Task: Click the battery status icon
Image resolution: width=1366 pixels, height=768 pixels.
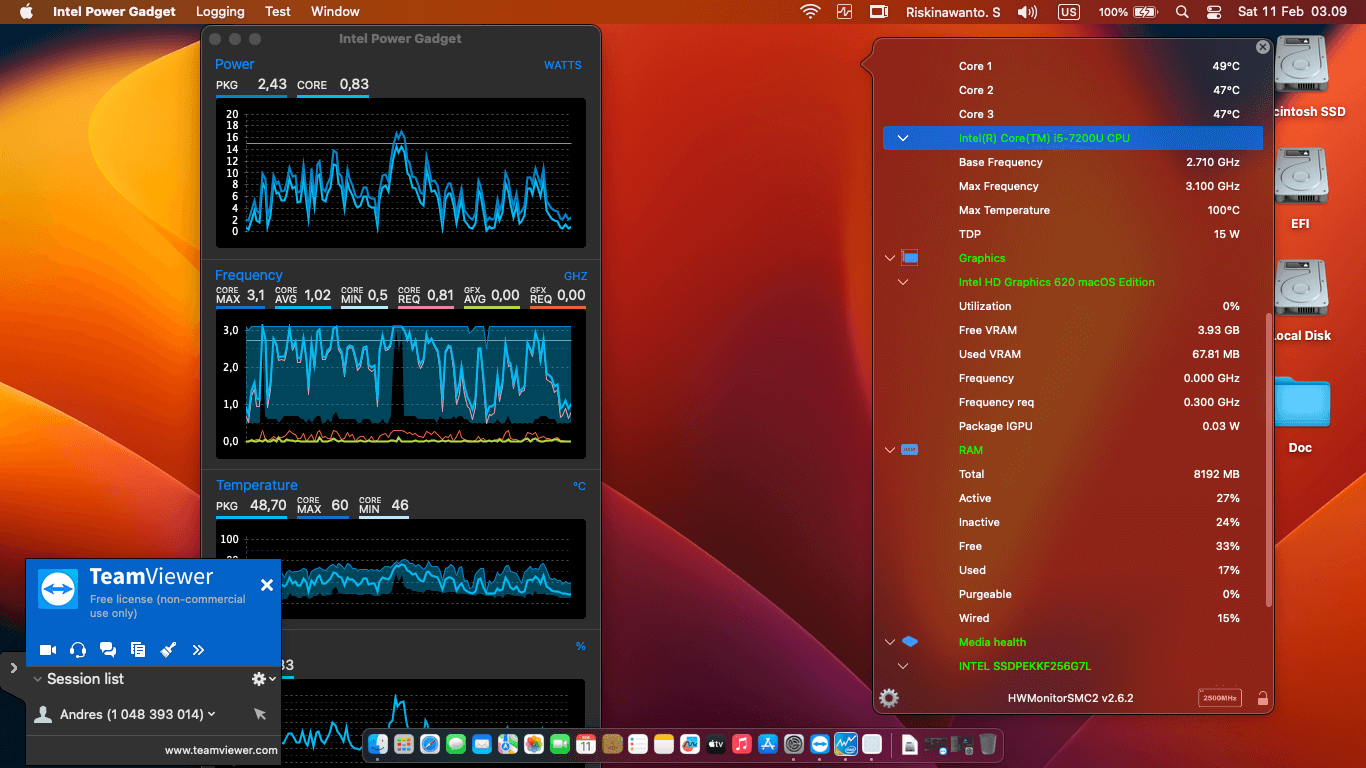Action: (x=1145, y=12)
